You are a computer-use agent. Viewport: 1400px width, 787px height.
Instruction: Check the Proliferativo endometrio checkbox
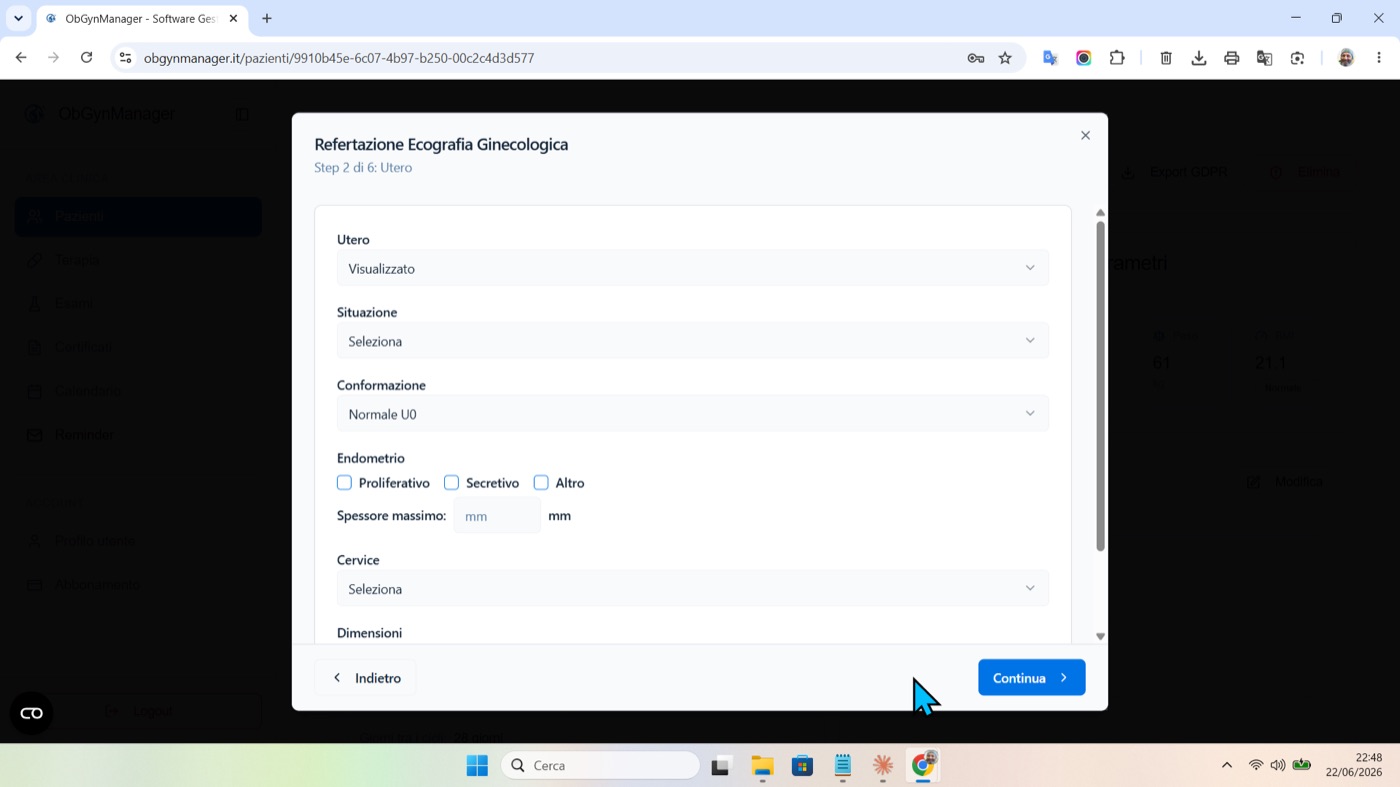pyautogui.click(x=344, y=483)
